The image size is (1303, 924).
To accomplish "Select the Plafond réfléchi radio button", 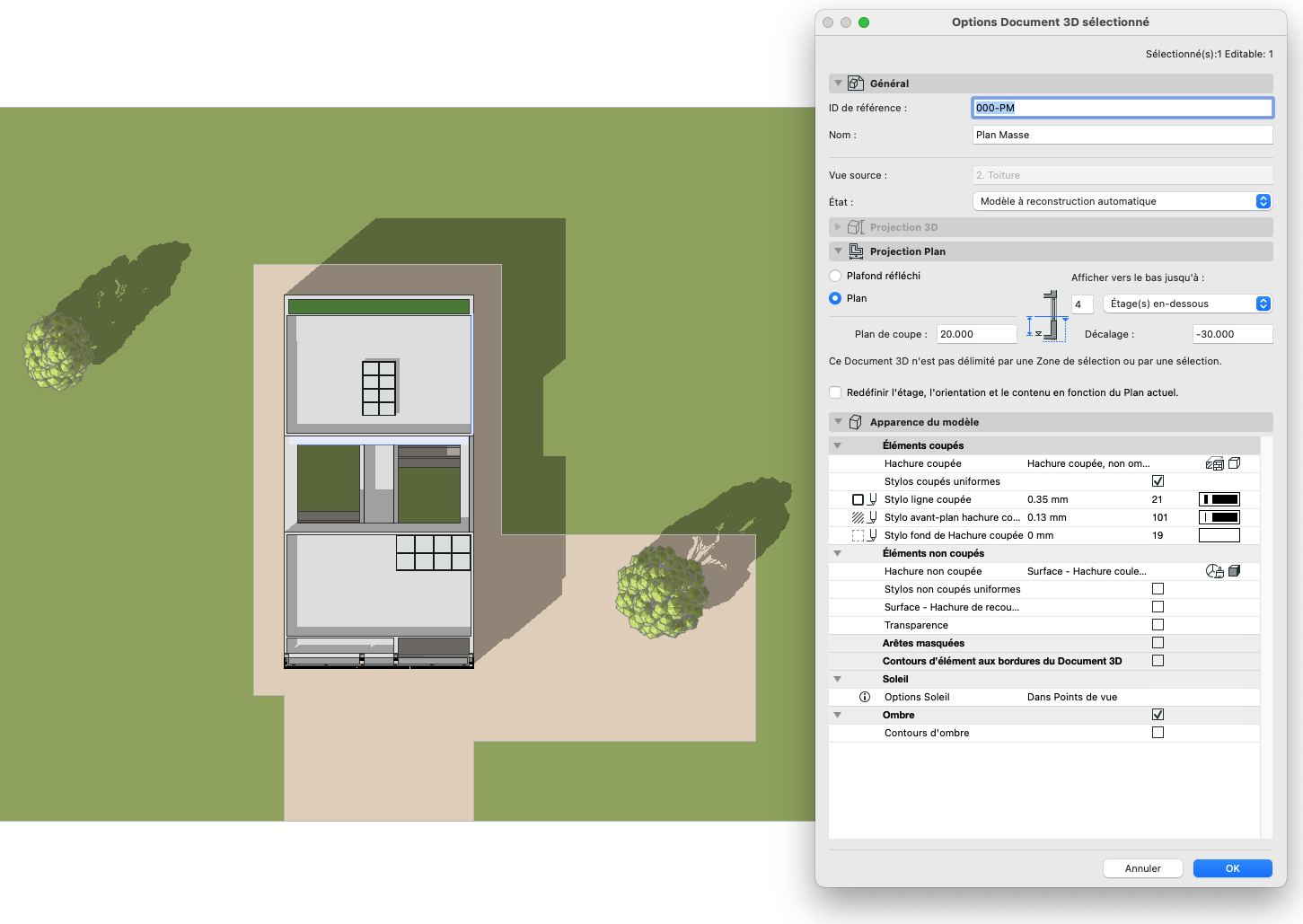I will tap(835, 276).
